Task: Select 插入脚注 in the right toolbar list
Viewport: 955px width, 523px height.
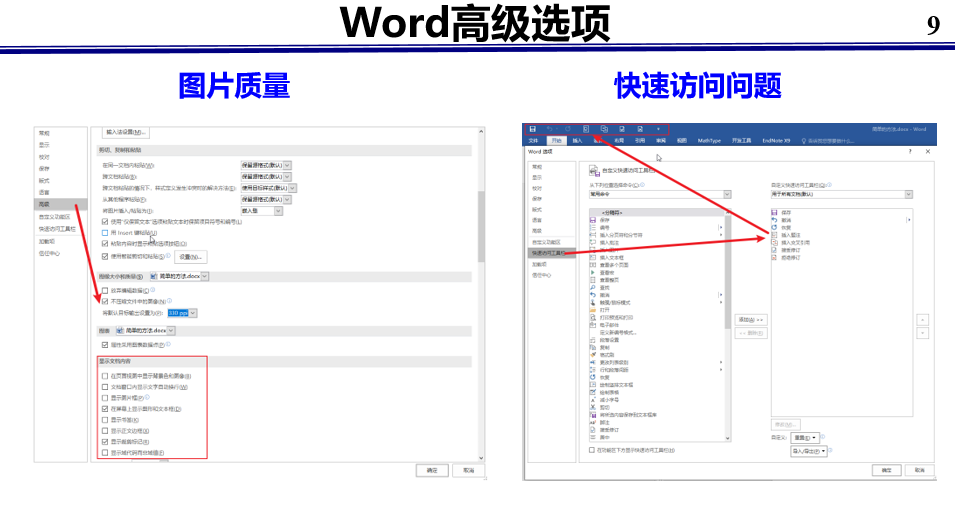Action: [786, 235]
